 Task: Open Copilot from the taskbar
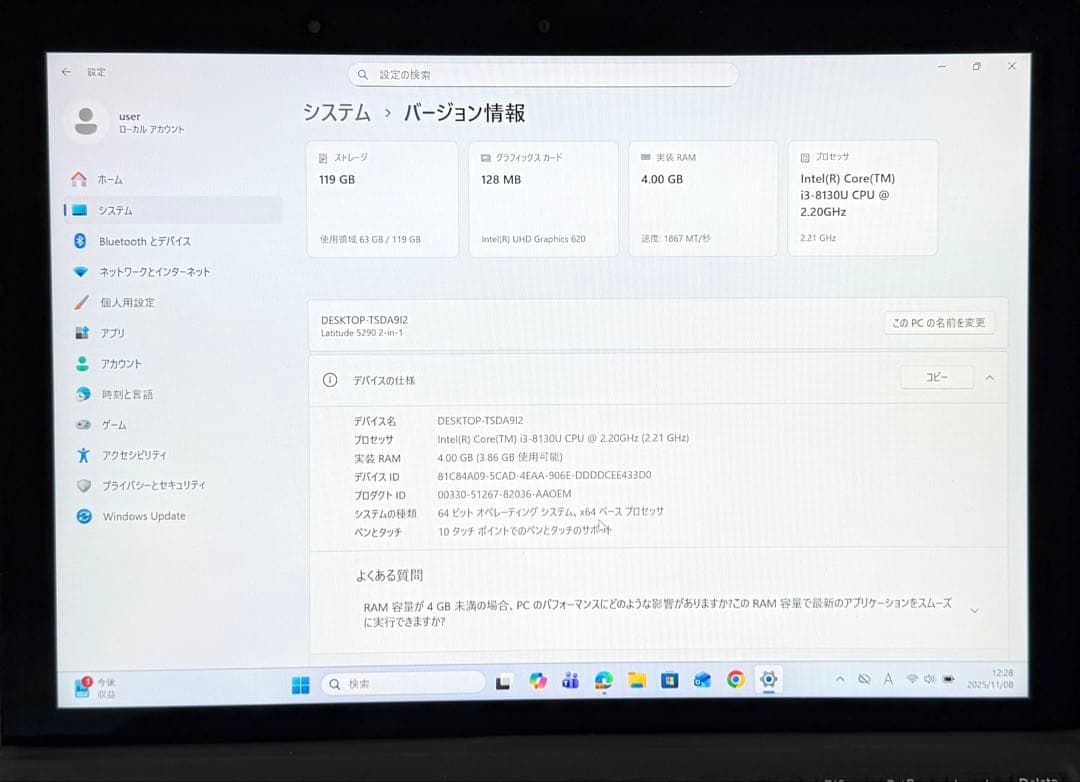[537, 681]
